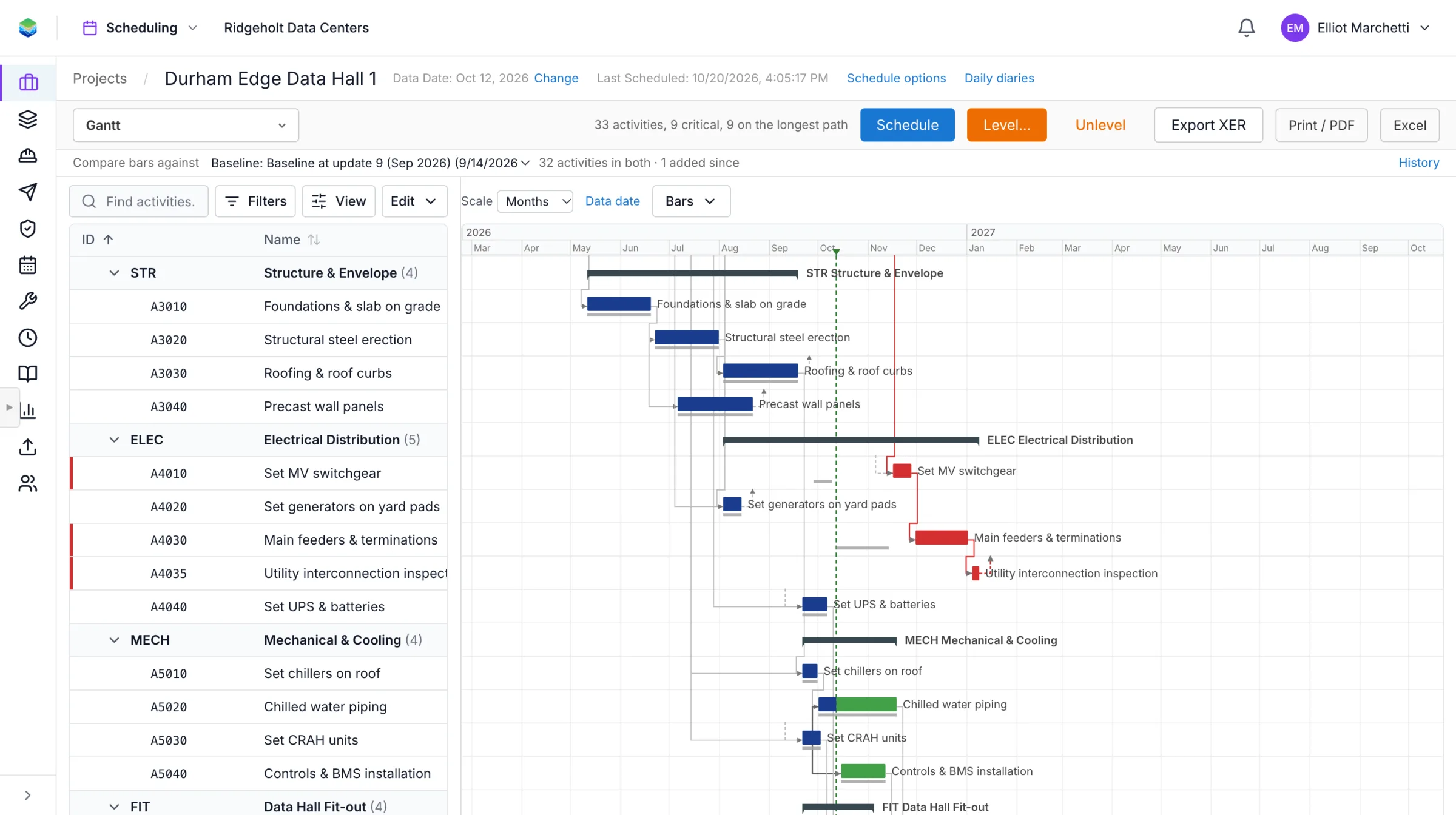Open Schedule options link
1456x815 pixels.
coord(896,78)
